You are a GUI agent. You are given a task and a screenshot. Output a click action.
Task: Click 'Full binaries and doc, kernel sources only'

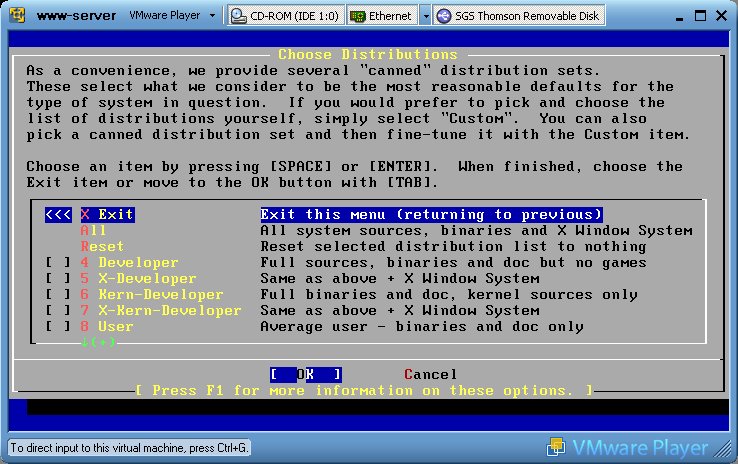tap(449, 295)
